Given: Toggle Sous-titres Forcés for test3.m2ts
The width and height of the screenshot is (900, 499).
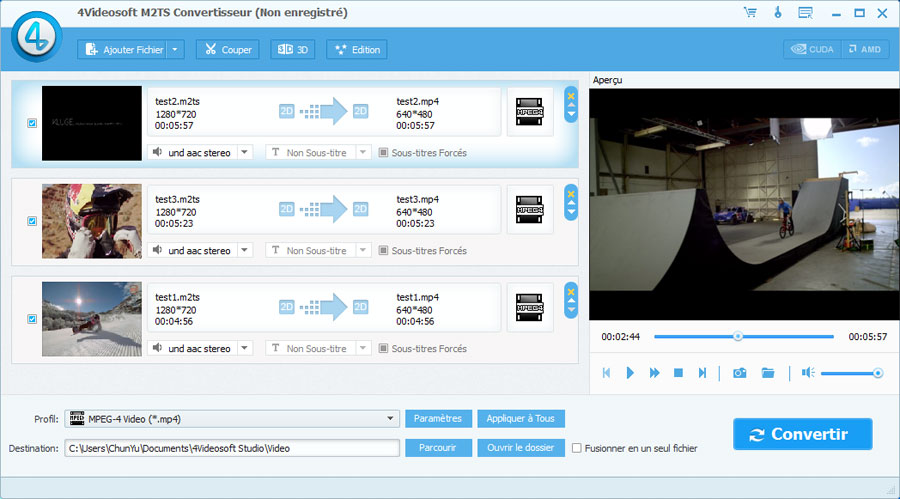Looking at the screenshot, I should point(384,251).
